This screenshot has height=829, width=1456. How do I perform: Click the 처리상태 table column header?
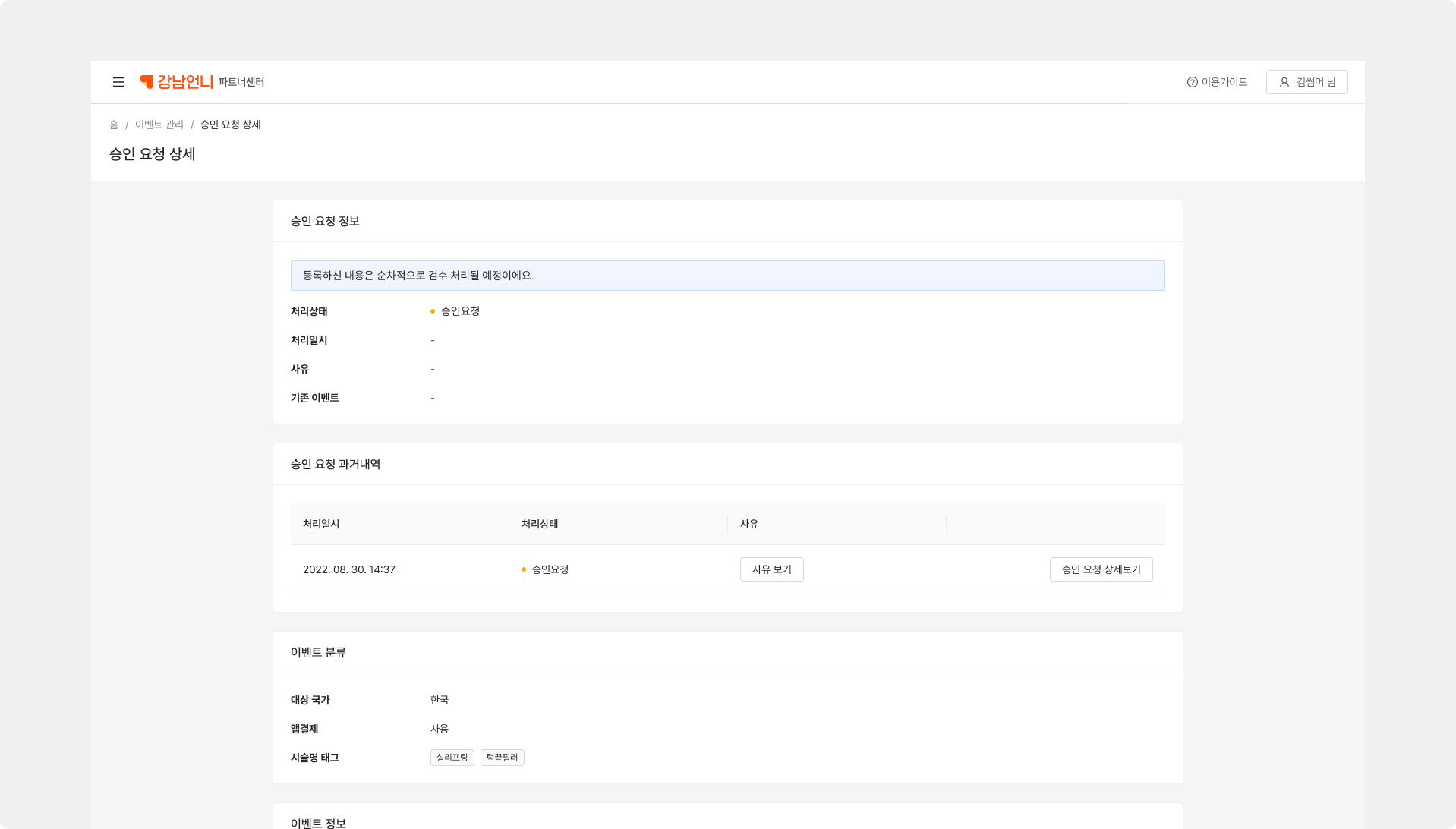(540, 524)
